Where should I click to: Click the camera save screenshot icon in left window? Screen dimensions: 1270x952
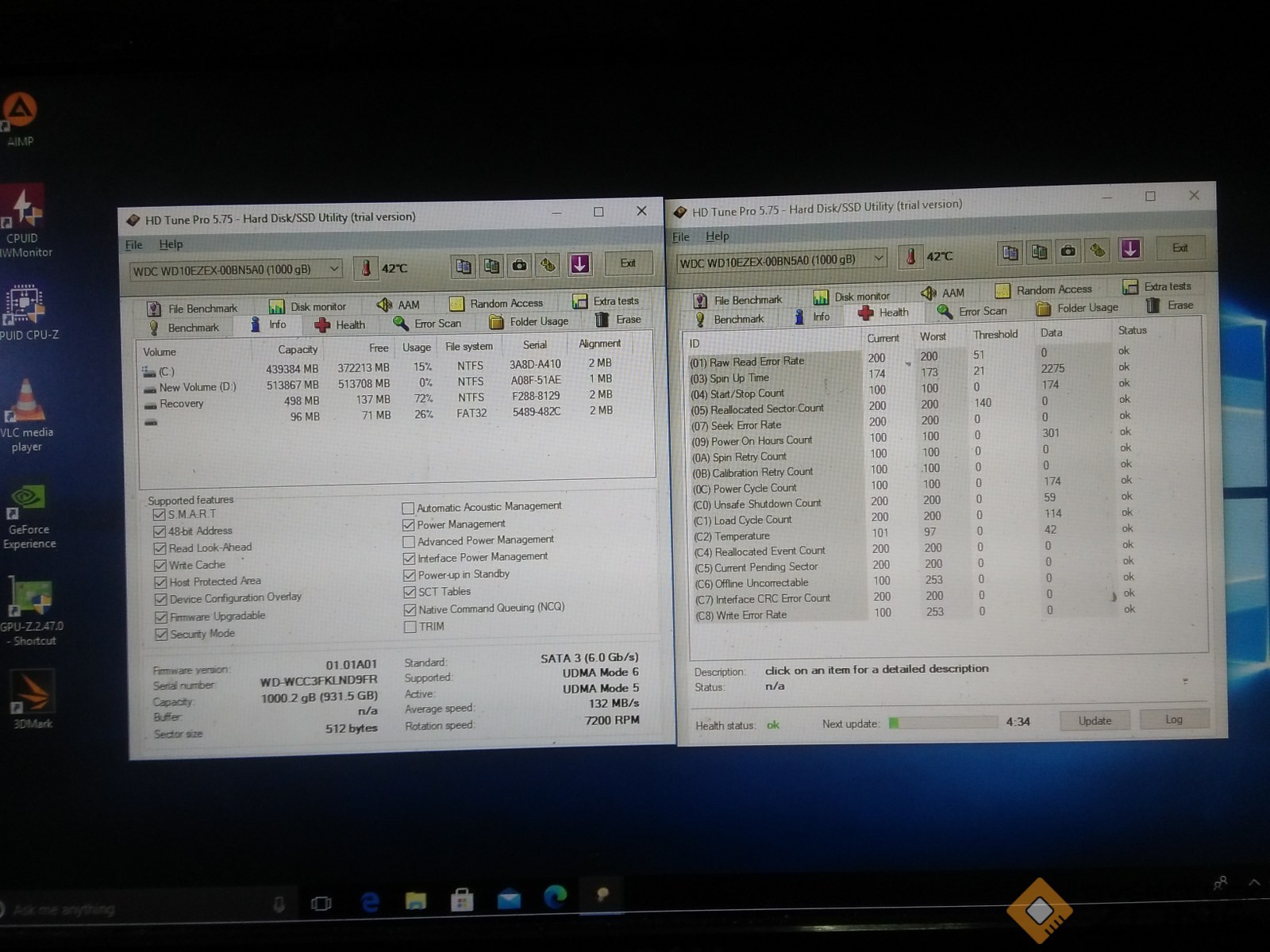click(520, 265)
